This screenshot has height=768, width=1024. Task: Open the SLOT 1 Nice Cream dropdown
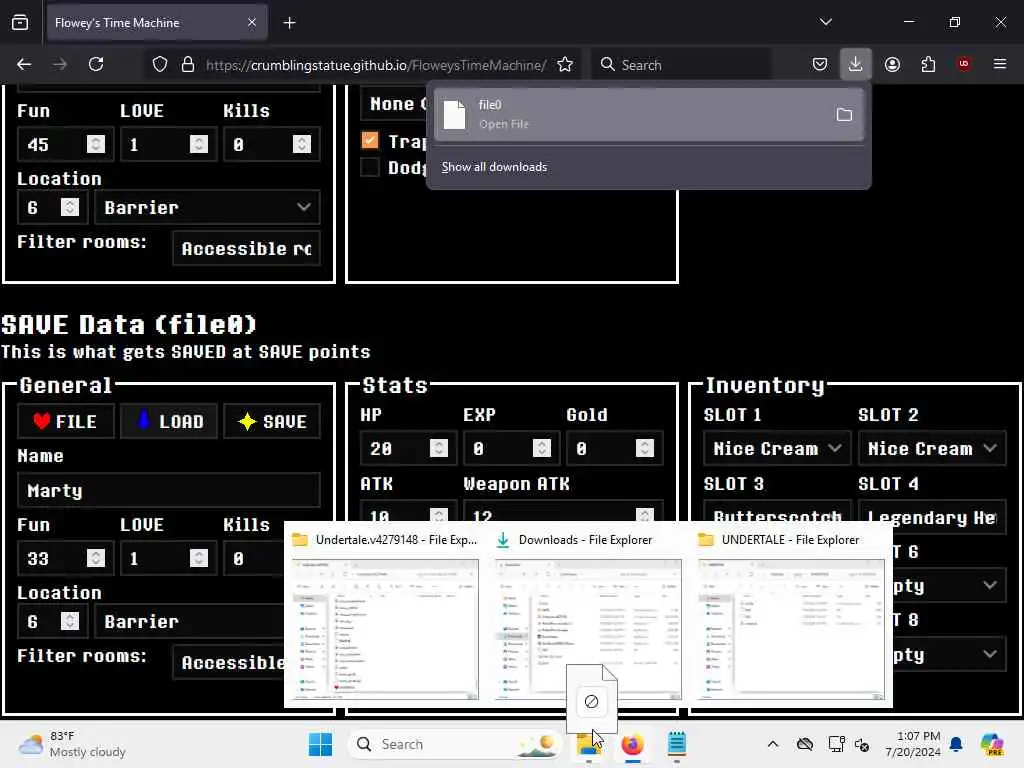pos(777,448)
